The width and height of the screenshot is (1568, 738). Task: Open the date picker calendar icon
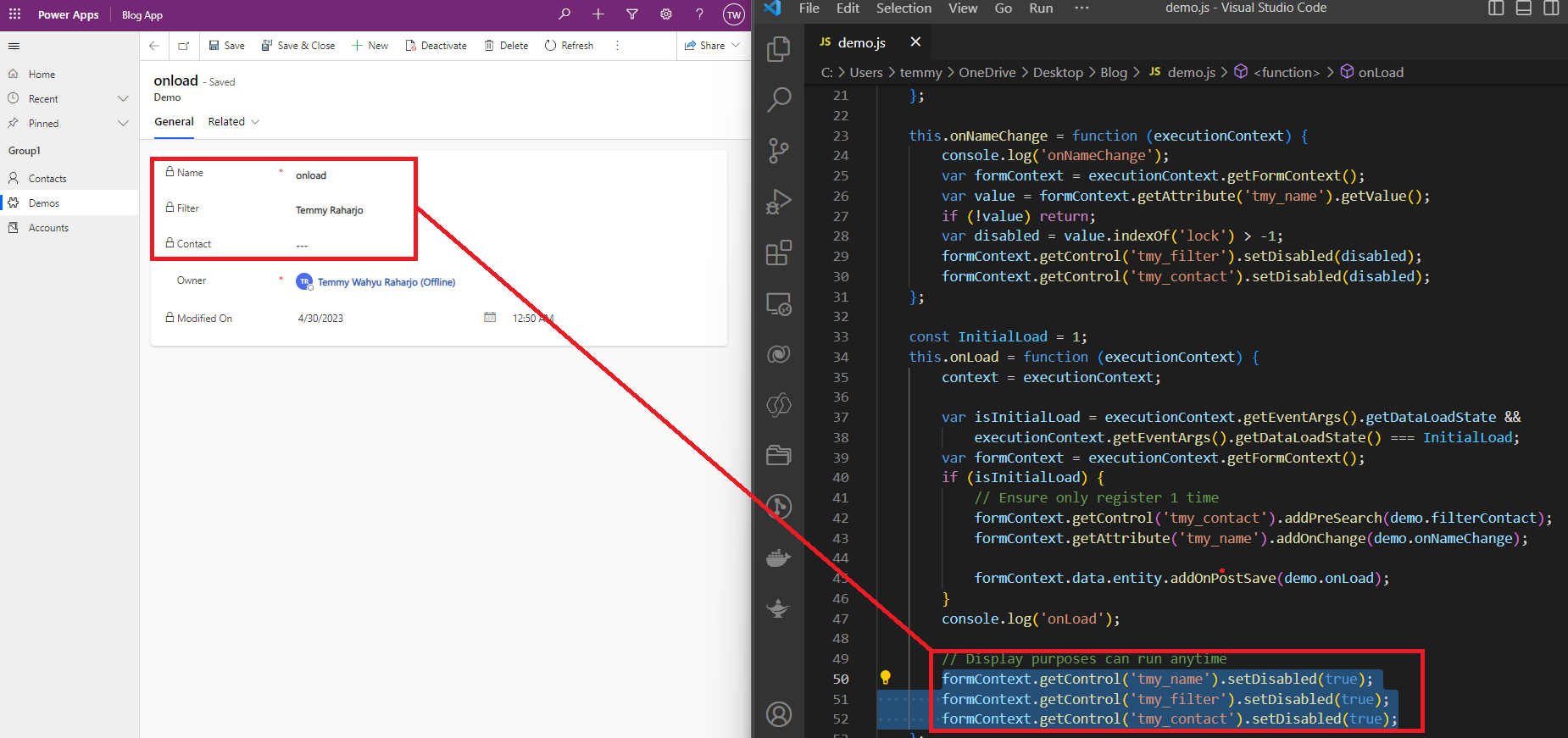490,318
